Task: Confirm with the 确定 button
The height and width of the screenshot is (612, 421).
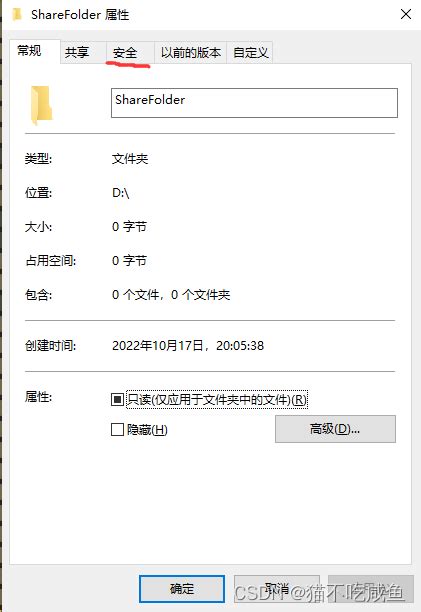Action: (x=182, y=589)
